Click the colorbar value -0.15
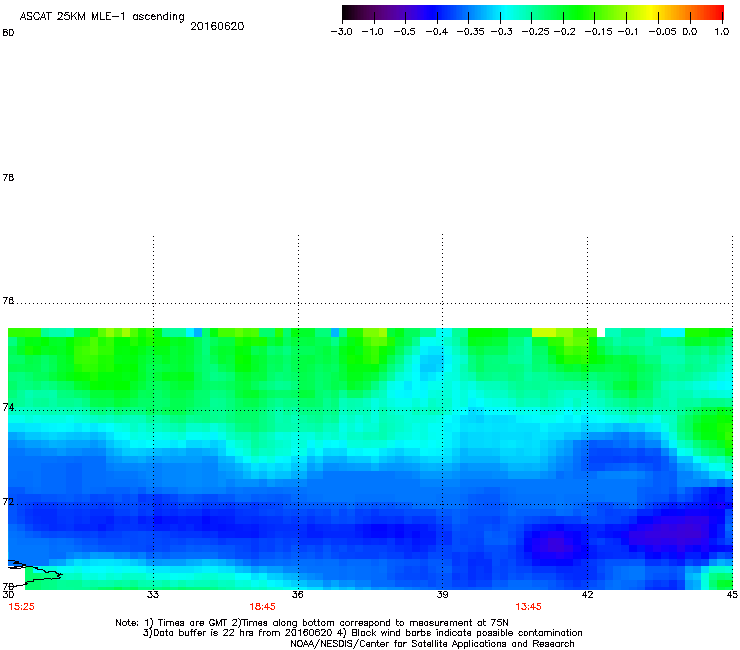Viewport: 740px width, 650px height. [598, 32]
